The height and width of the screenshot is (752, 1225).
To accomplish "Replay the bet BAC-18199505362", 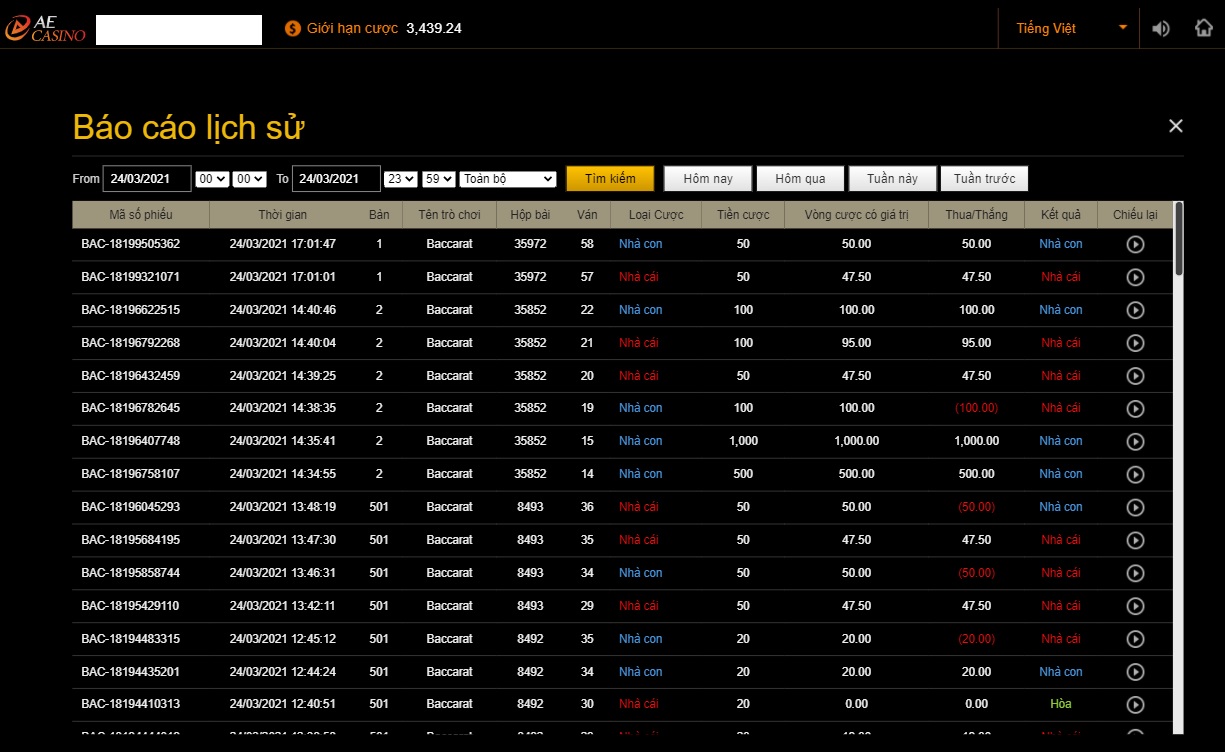I will pos(1135,244).
